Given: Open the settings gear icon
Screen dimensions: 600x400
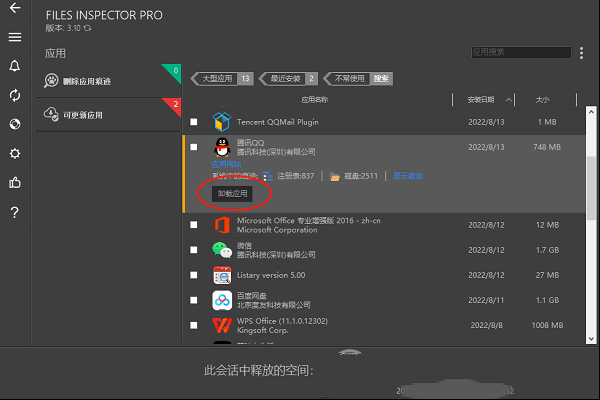Looking at the screenshot, I should (x=14, y=154).
